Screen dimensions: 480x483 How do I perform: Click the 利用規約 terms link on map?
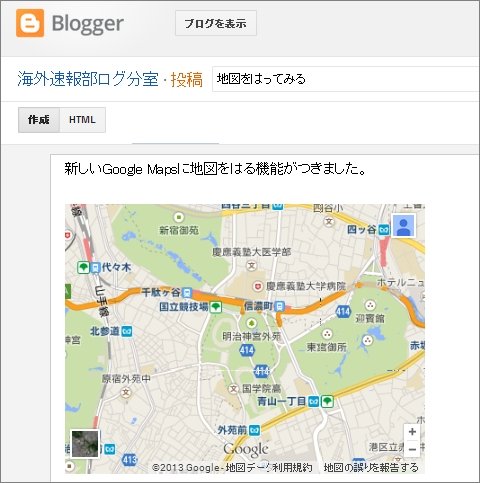click(293, 468)
